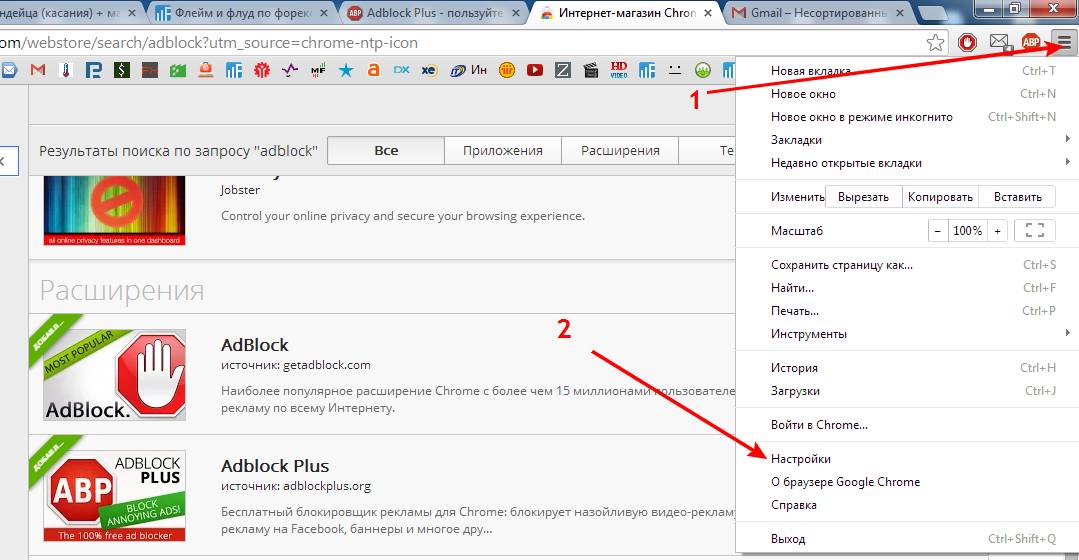Open the dollar sign bookmark icon
The width and height of the screenshot is (1079, 560).
coord(122,70)
